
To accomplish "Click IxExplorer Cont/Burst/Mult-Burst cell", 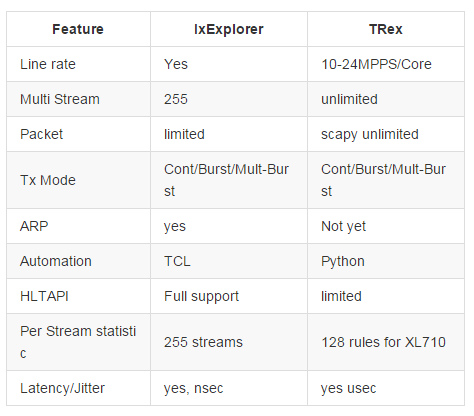I will click(x=226, y=180).
